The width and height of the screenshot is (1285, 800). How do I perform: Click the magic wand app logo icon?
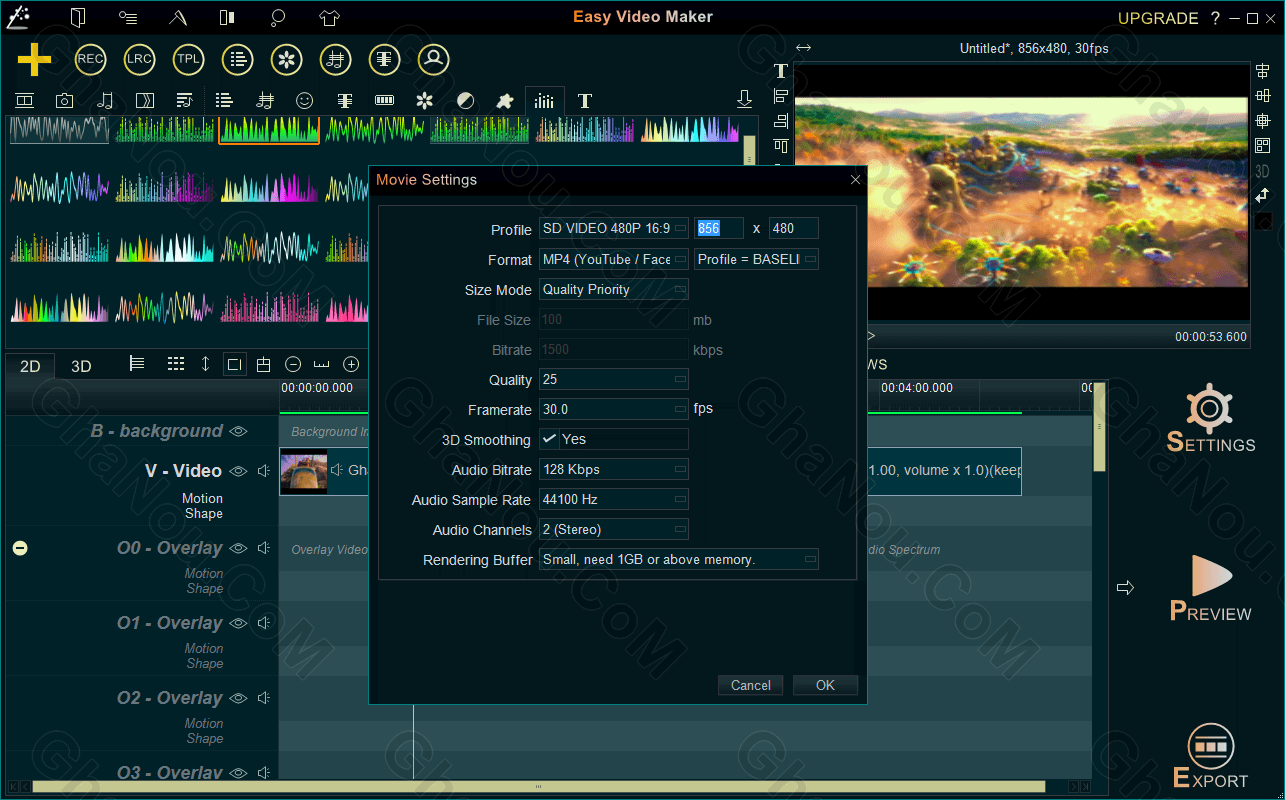pyautogui.click(x=17, y=17)
